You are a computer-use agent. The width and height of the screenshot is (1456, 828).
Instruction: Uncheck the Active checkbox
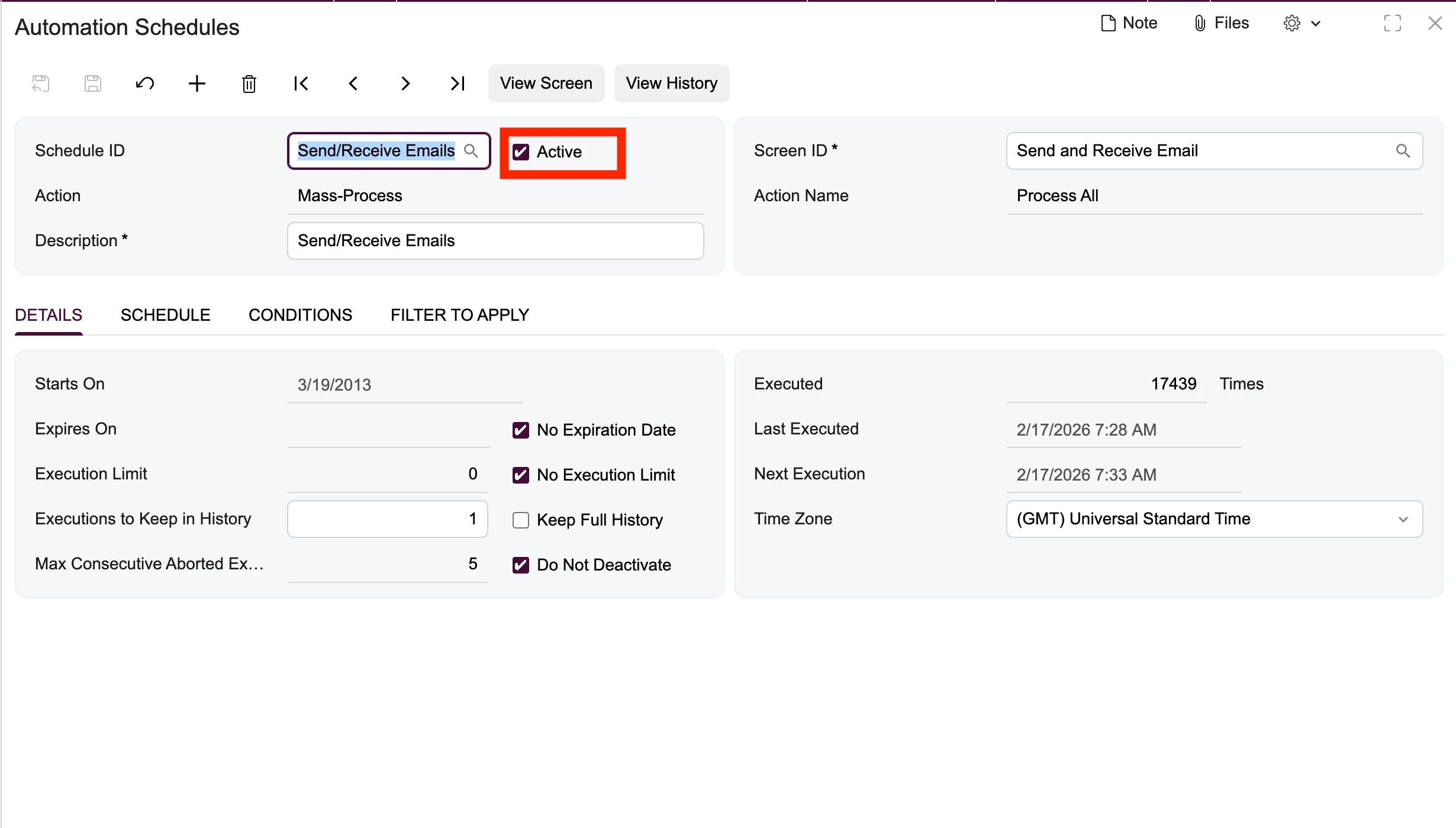pos(521,152)
